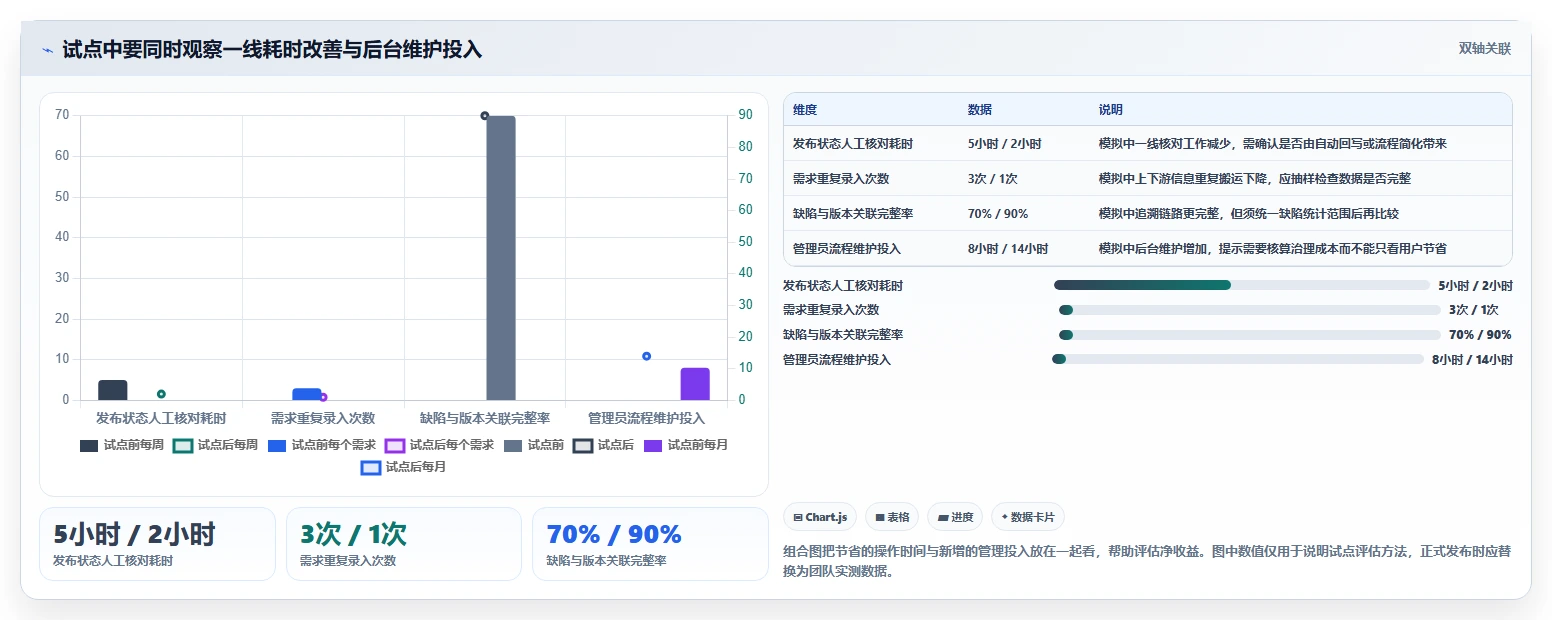1552x620 pixels.
Task: Click the lightning icon beside the card title
Action: pyautogui.click(x=47, y=50)
